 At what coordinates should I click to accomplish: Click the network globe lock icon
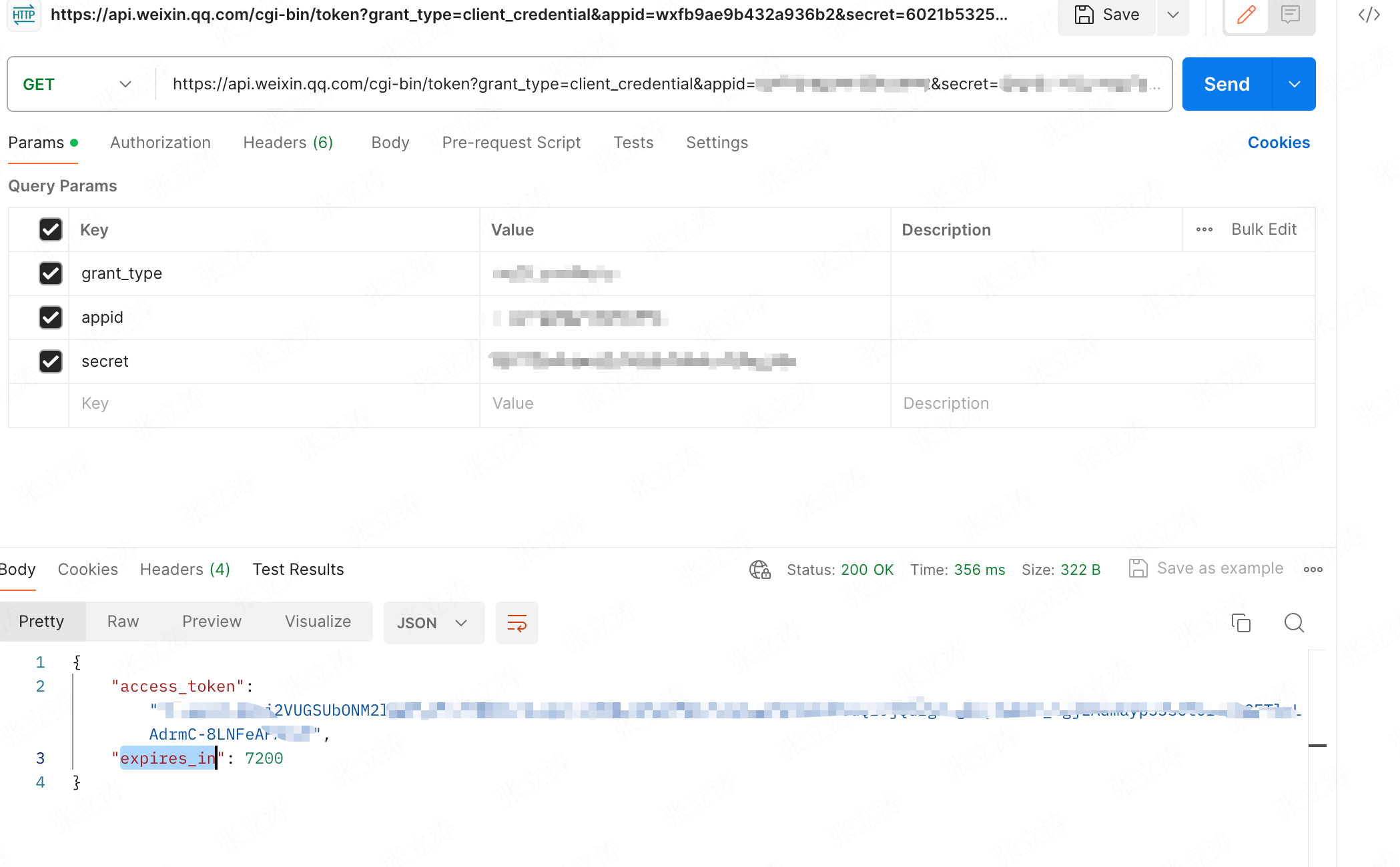[759, 570]
